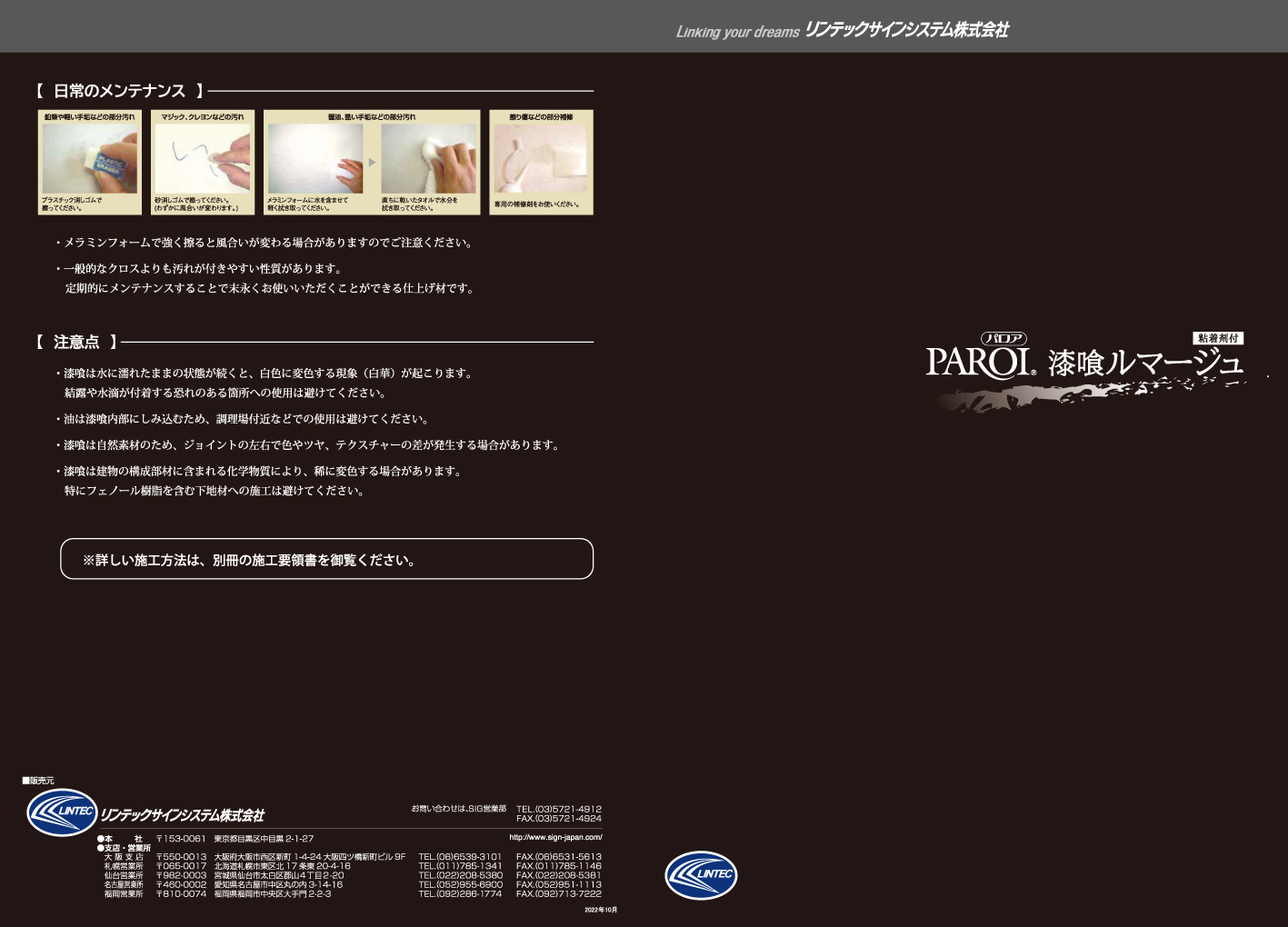Click line 結露や水滴が付着する恐れのある箇所
This screenshot has height=927, width=1288.
[226, 393]
